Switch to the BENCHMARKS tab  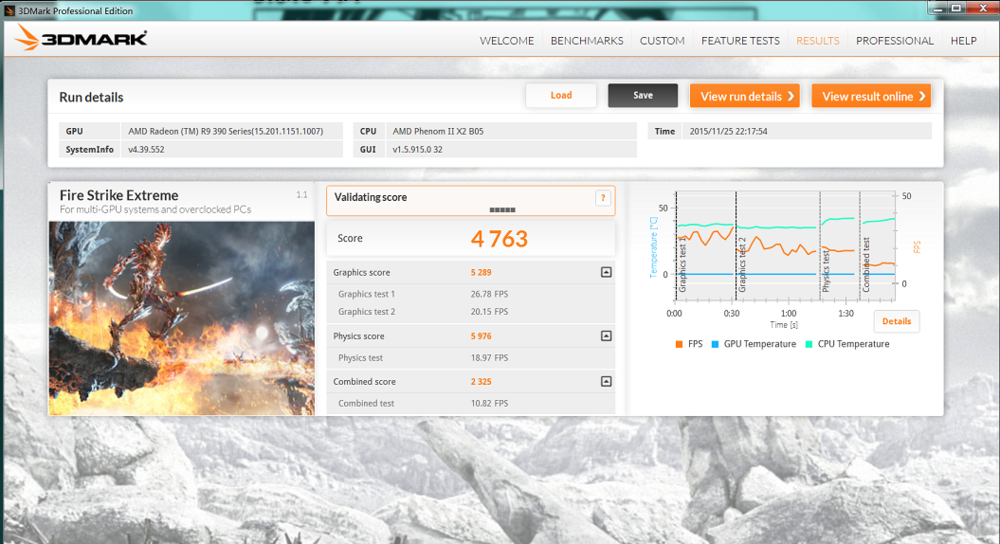pos(587,41)
